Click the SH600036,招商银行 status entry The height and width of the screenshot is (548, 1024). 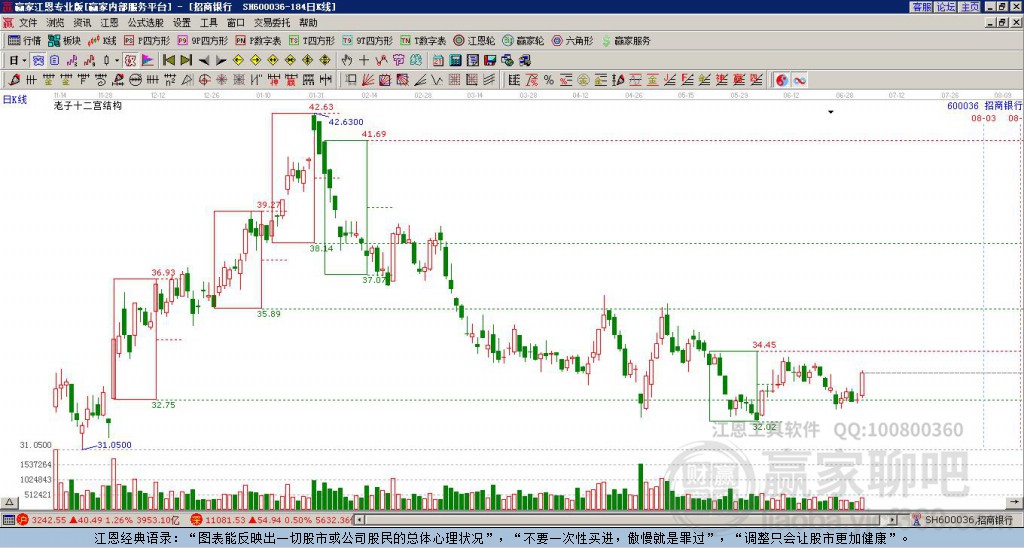click(x=967, y=520)
